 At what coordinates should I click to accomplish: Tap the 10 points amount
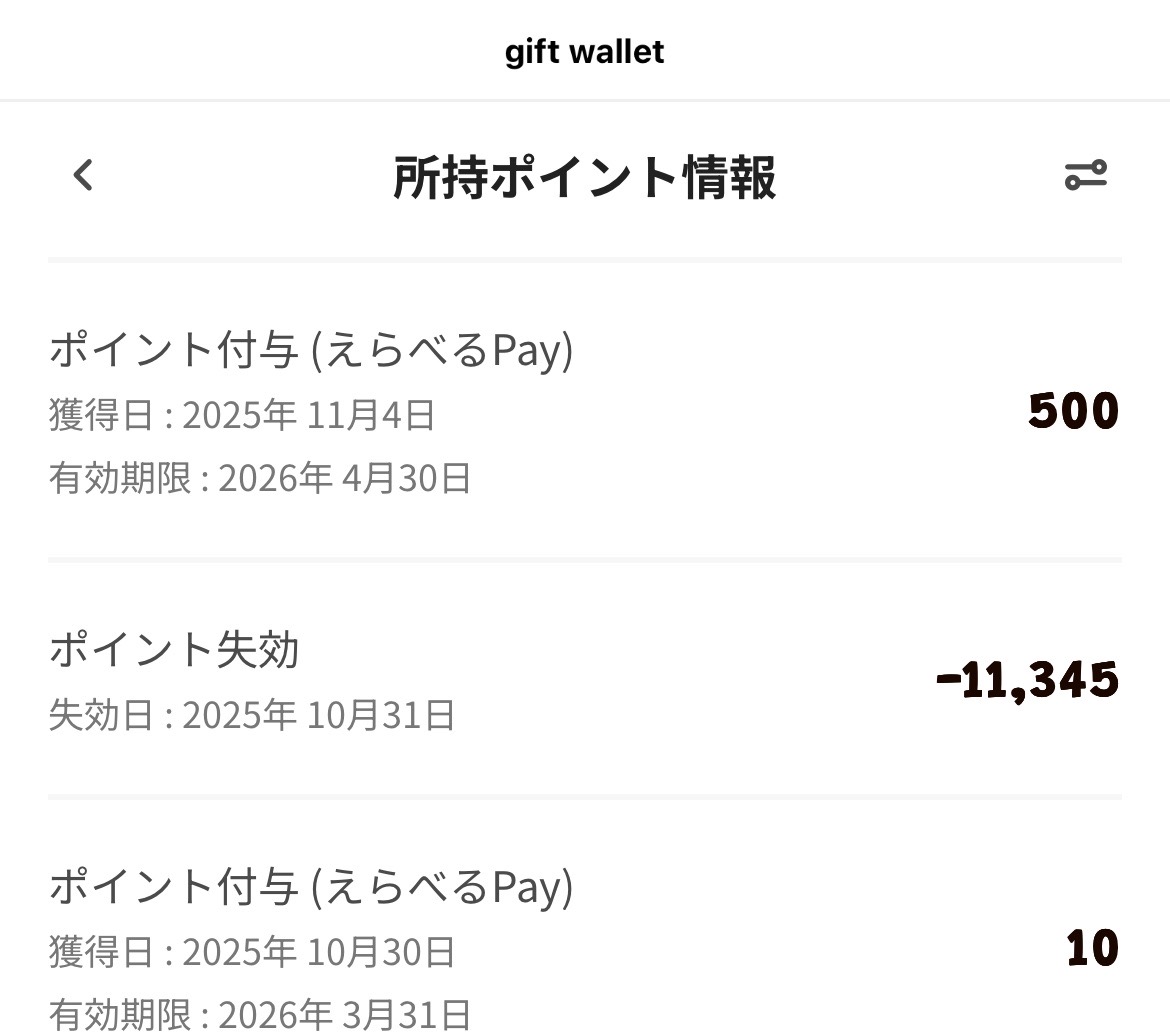1092,949
